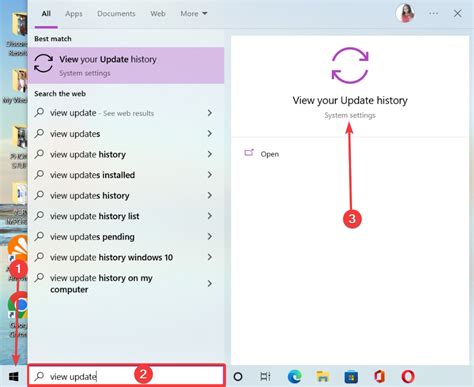Screen dimensions: 474x387
Task: Select 'view update - See web results'
Action: (126, 113)
